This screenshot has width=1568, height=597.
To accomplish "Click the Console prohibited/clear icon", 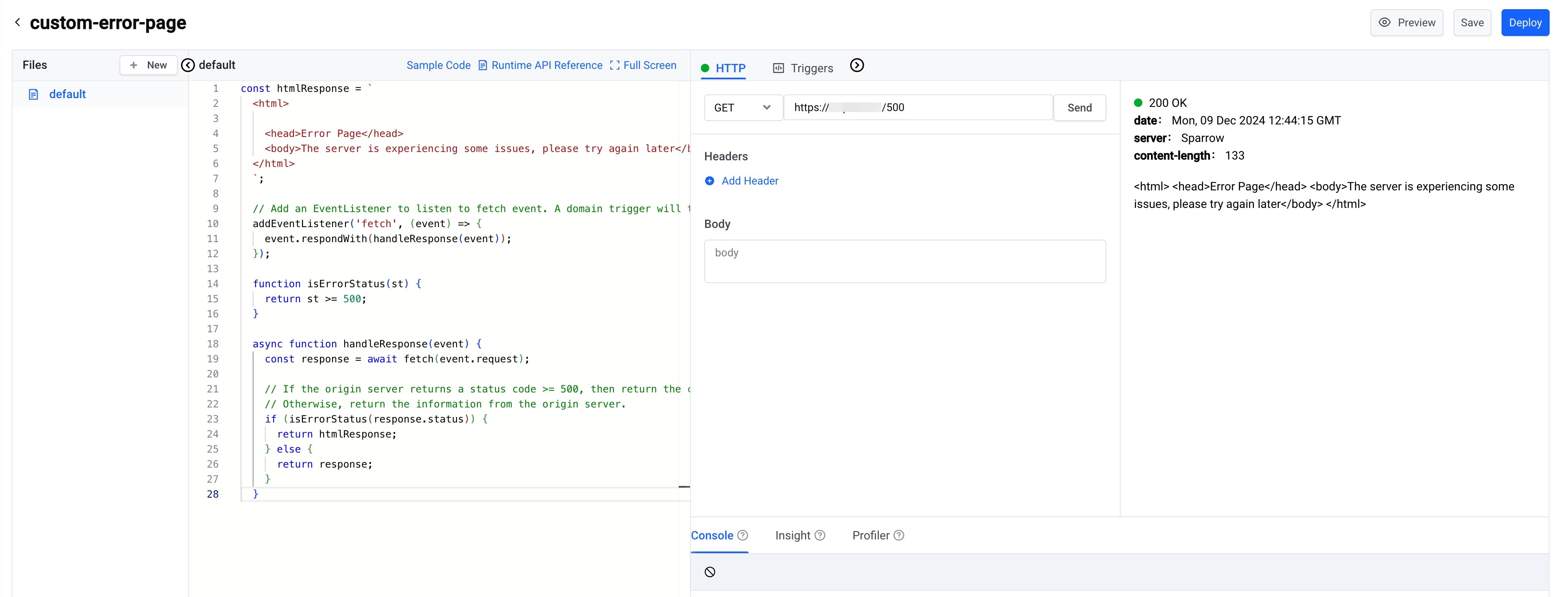I will (x=710, y=572).
